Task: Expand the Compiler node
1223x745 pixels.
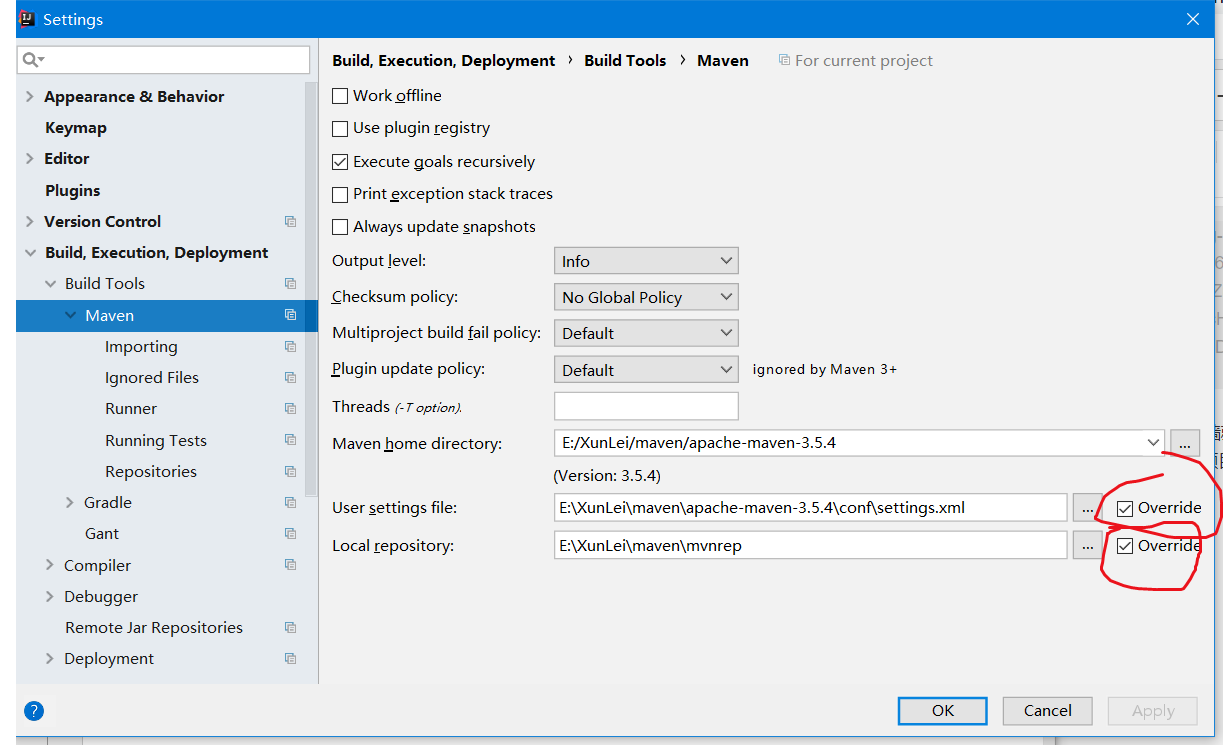Action: pos(50,565)
